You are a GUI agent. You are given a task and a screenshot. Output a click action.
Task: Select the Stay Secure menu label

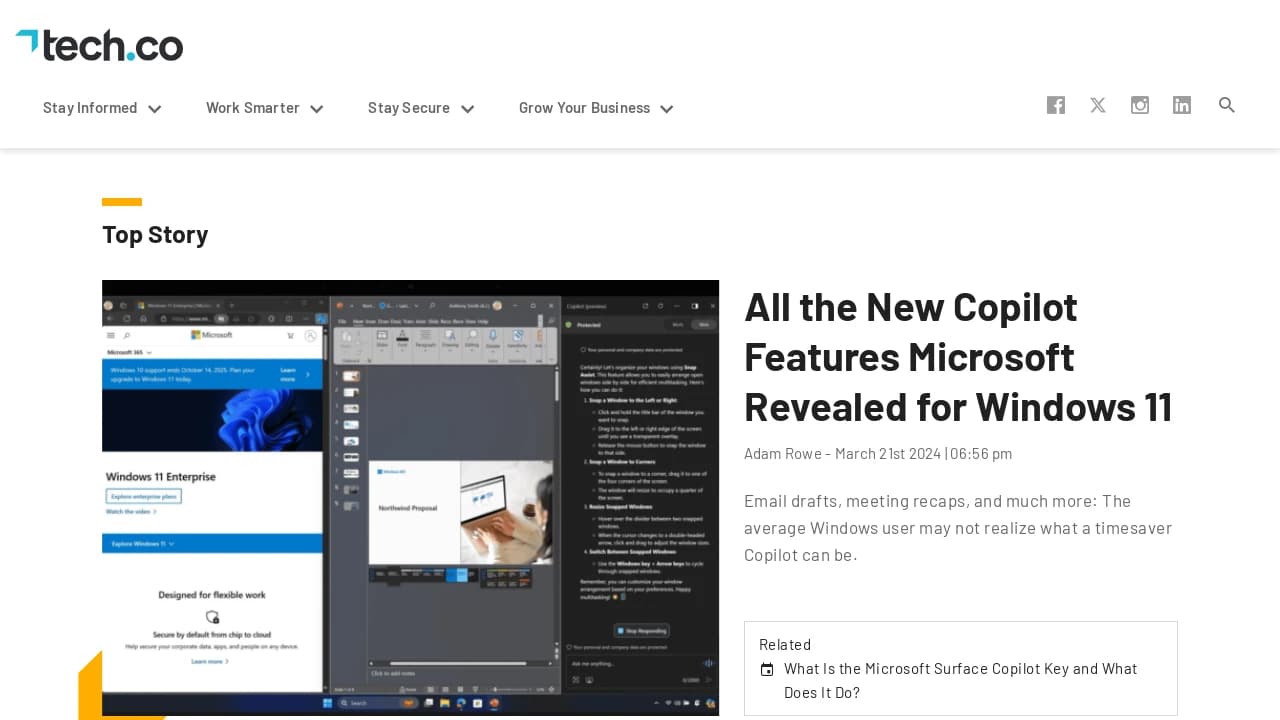(x=408, y=108)
